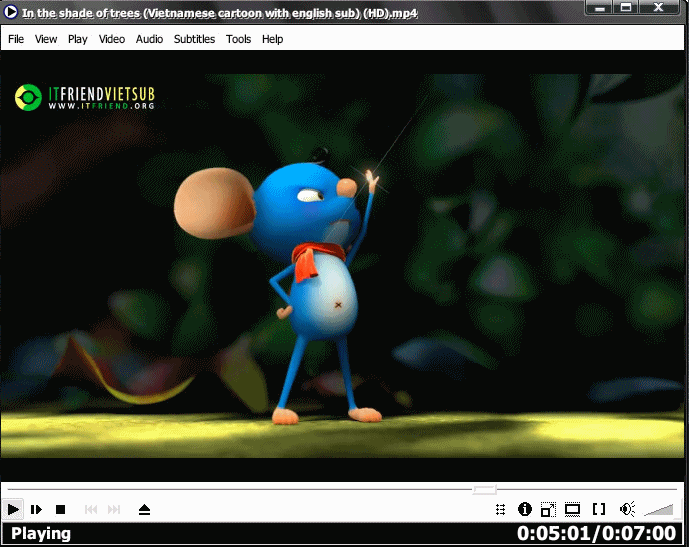Click the video resize/zoom icon
The width and height of the screenshot is (689, 547).
(x=548, y=509)
